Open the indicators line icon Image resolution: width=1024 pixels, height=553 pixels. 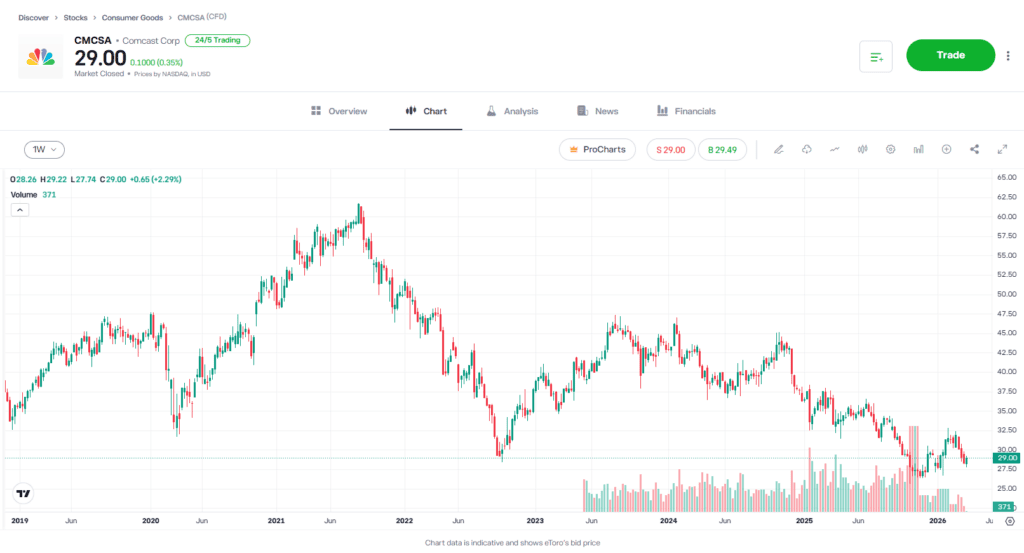pyautogui.click(x=834, y=149)
